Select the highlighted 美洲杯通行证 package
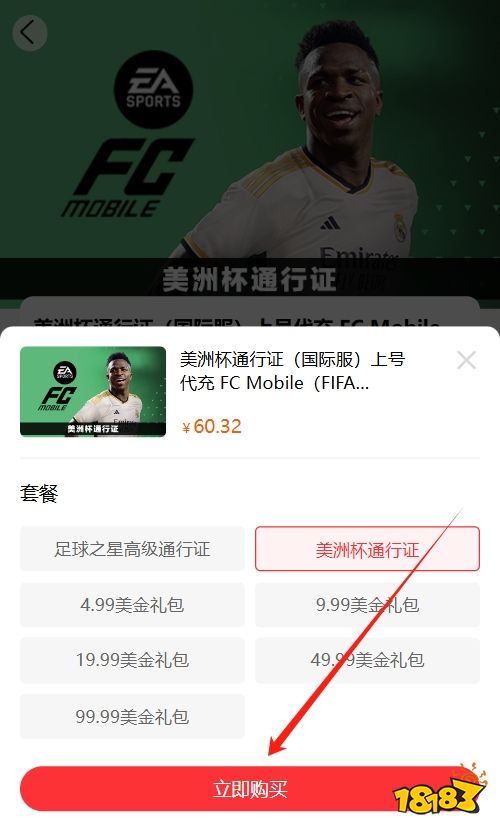Screen dimensions: 500x831 click(367, 549)
